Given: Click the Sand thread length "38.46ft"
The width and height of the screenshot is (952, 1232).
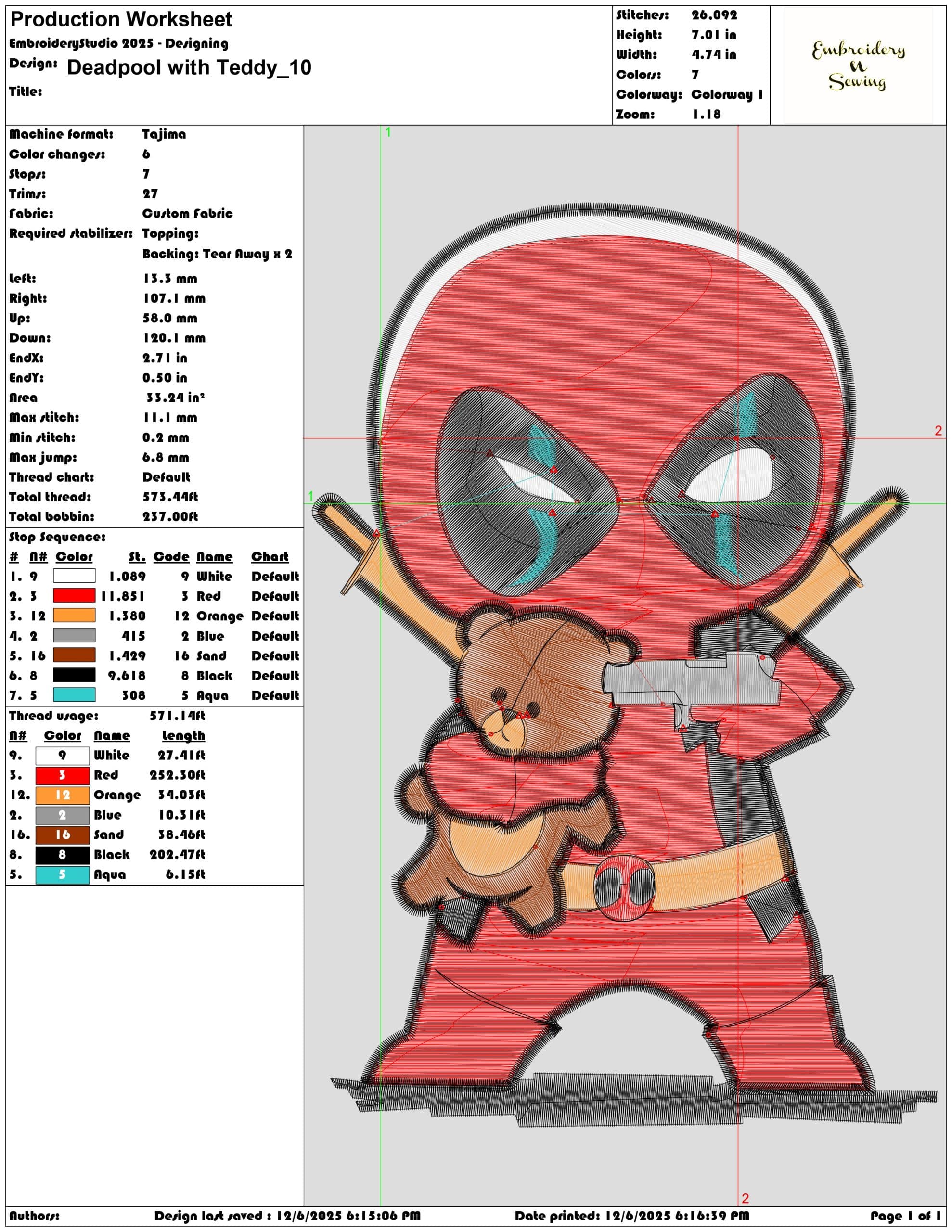Looking at the screenshot, I should pyautogui.click(x=181, y=835).
